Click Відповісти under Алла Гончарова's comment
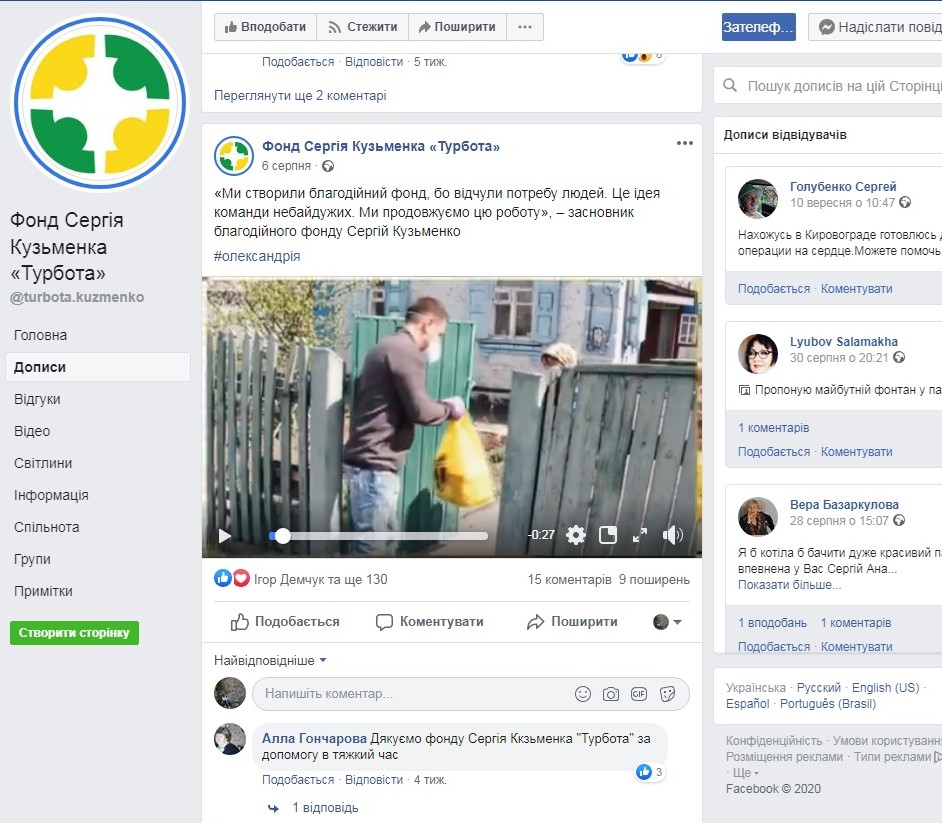The height and width of the screenshot is (823, 942). point(374,780)
